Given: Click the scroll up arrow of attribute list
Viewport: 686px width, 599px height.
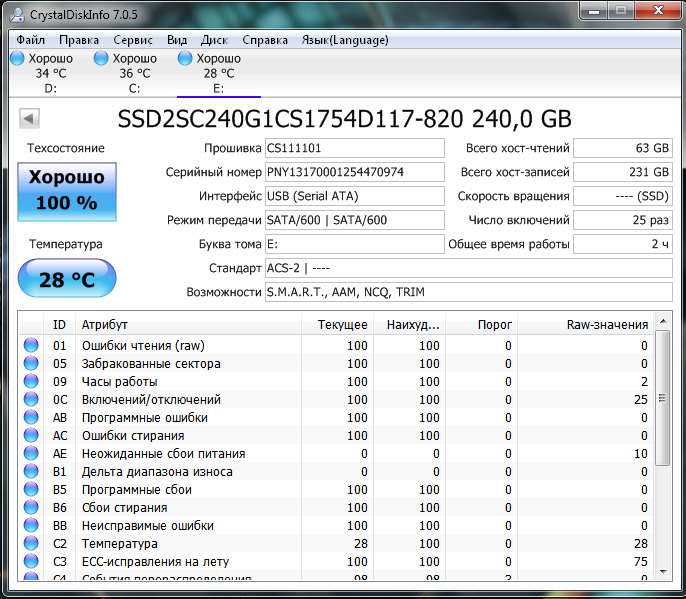Looking at the screenshot, I should 663,321.
